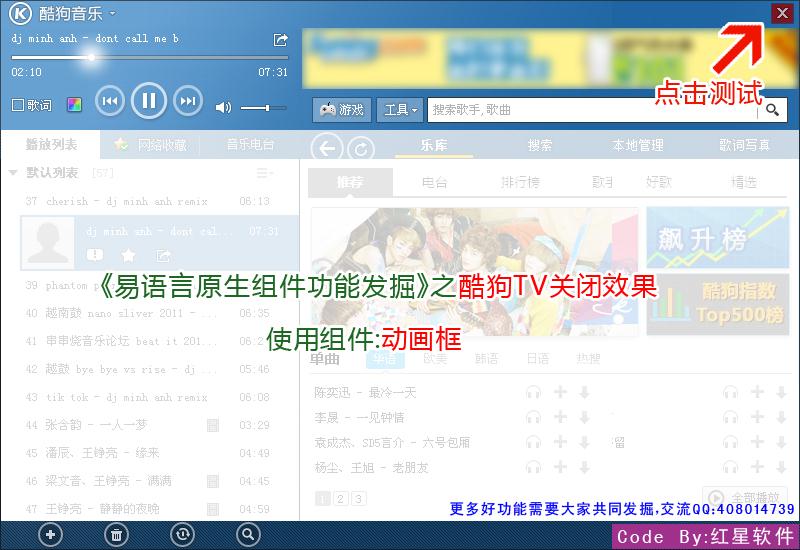Mute using the speaker icon

(x=223, y=107)
